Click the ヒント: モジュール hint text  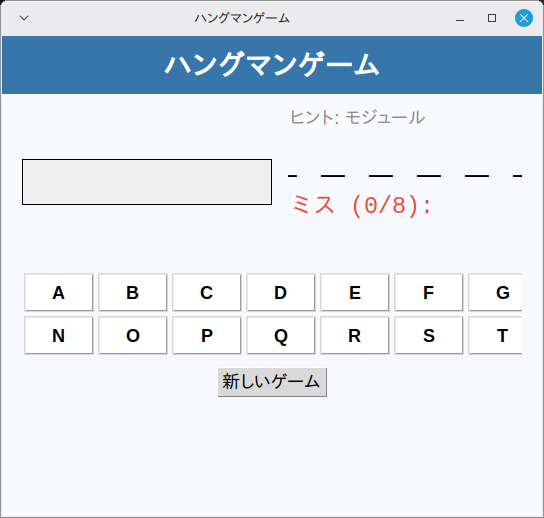pos(357,117)
